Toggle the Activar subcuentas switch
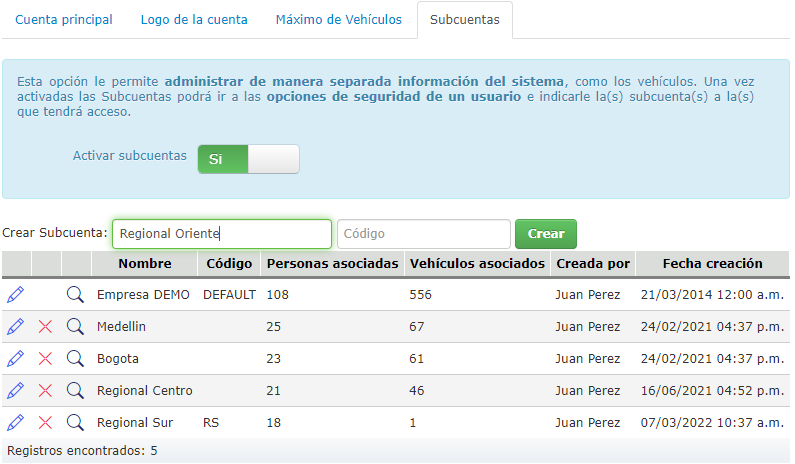 coord(248,159)
